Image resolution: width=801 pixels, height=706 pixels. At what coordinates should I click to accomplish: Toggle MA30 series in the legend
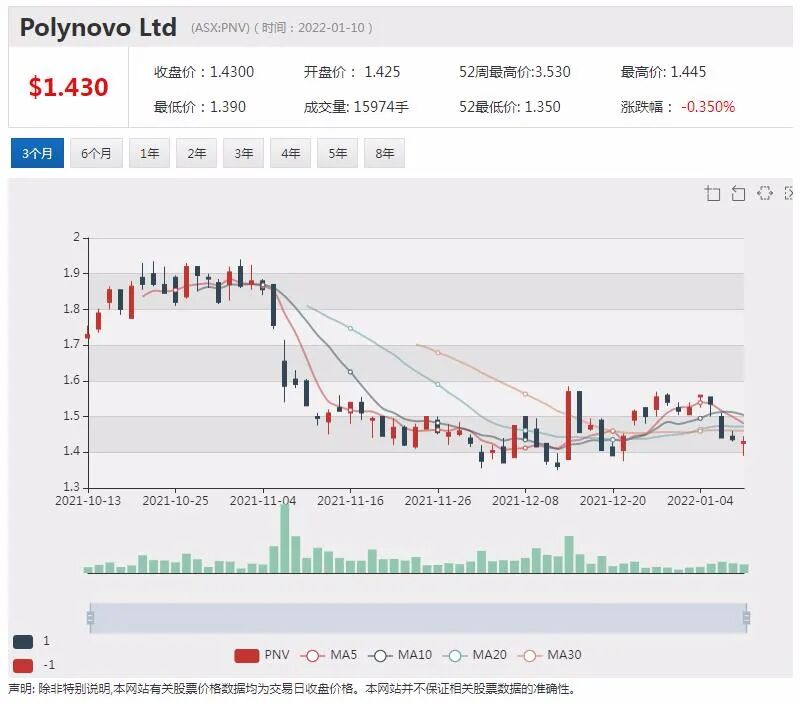click(549, 655)
